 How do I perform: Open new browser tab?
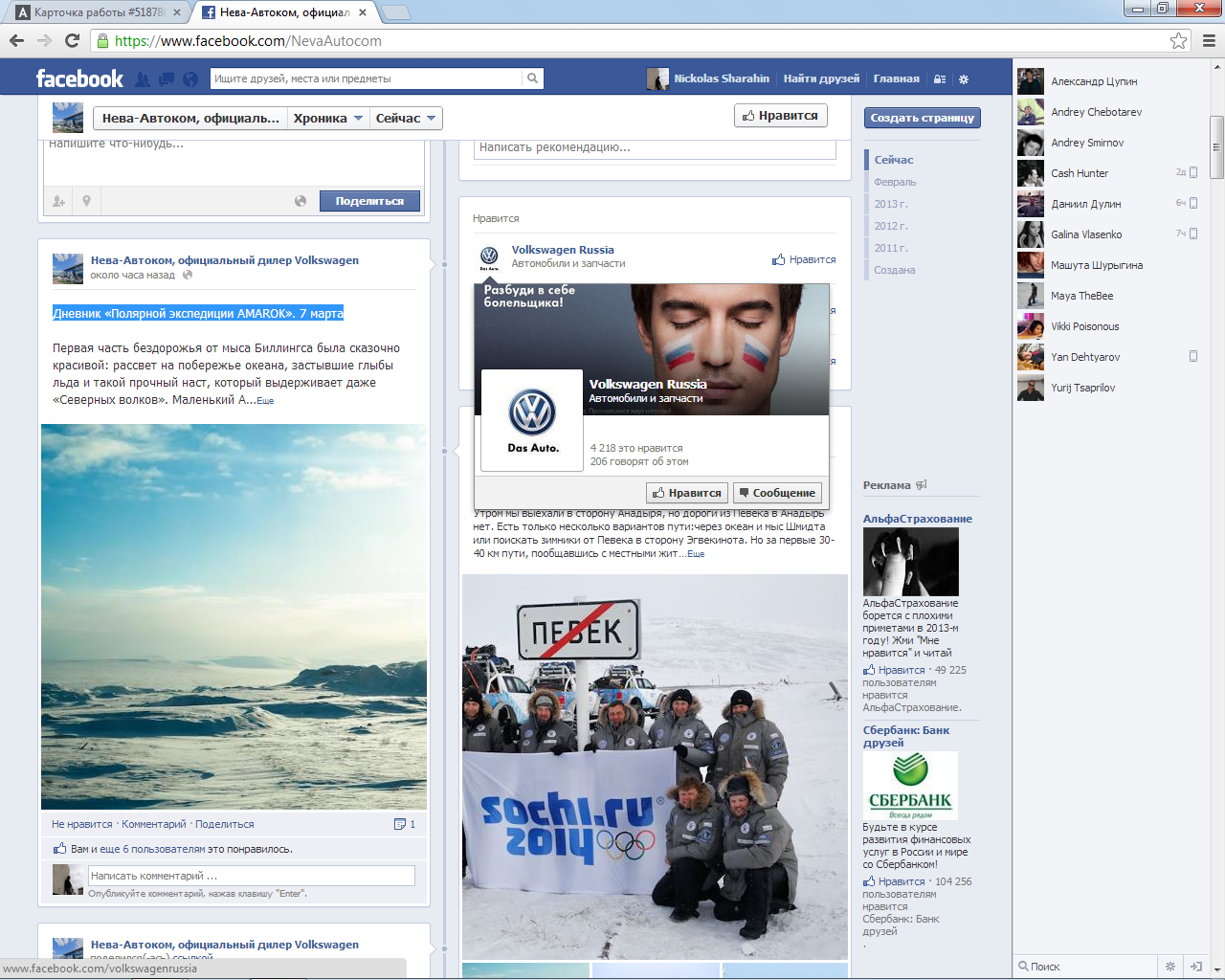click(395, 12)
